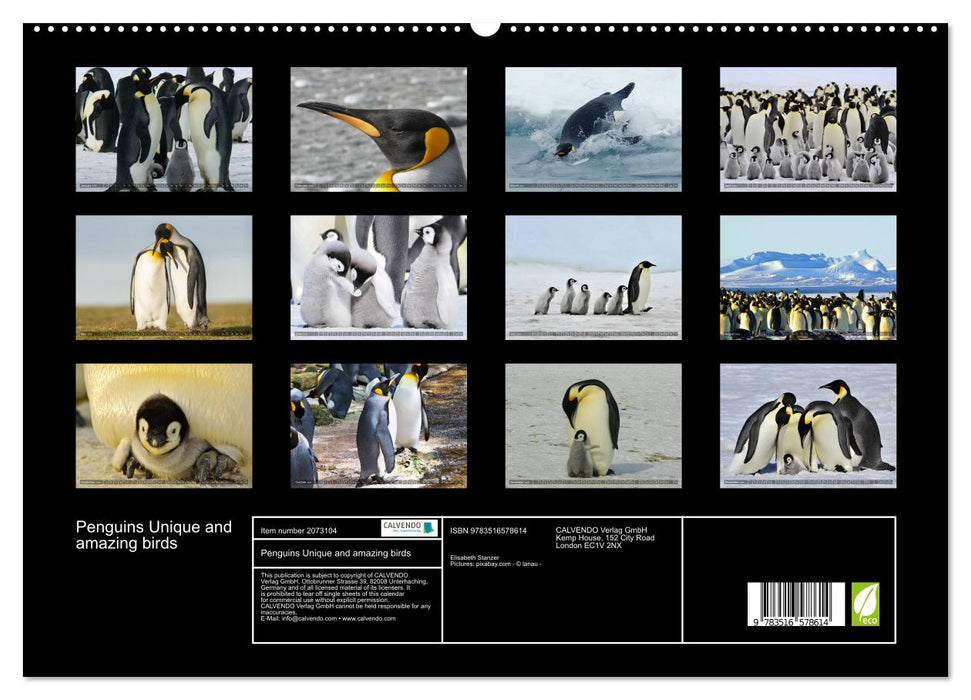Select the diving penguin photo thumbnail
Viewport: 971px width, 700px height.
point(593,132)
